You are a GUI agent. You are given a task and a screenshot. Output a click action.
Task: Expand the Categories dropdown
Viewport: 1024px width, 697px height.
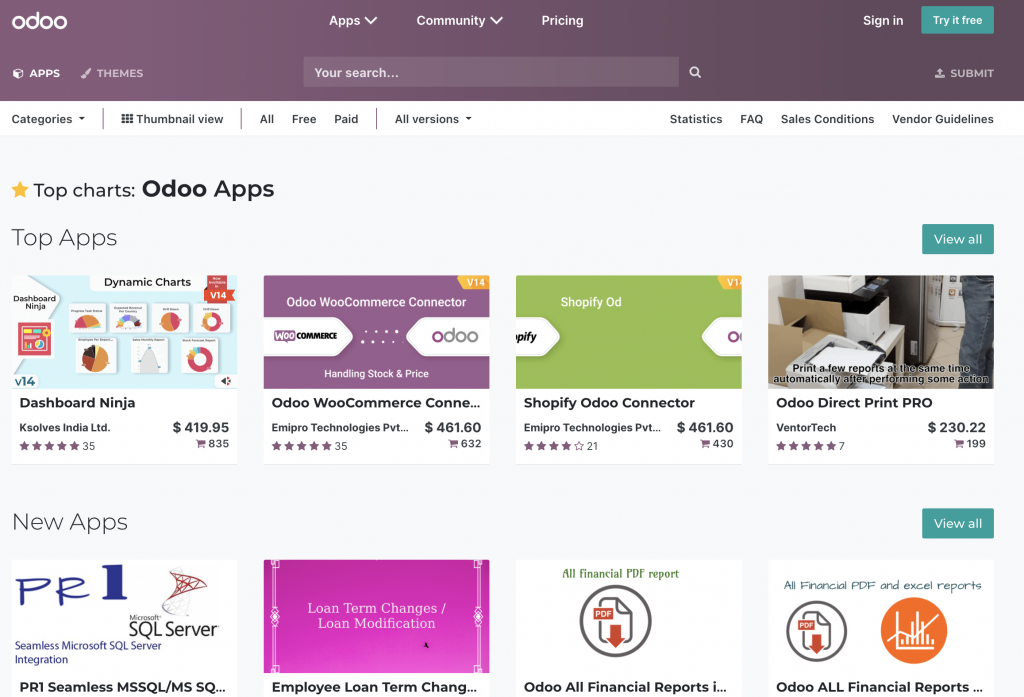48,119
